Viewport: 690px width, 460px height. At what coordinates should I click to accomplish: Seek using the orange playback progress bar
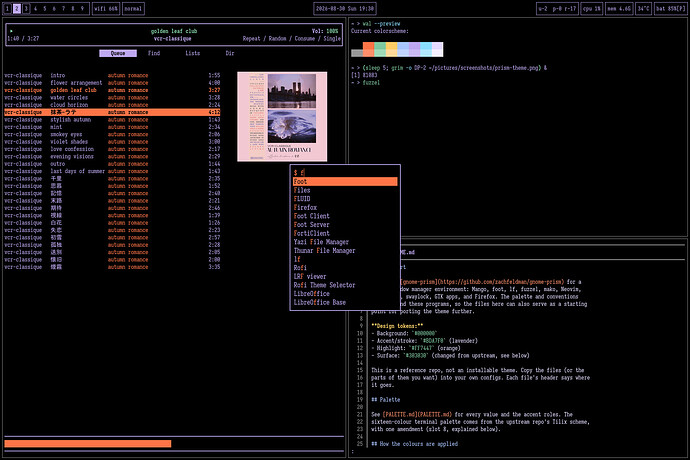(x=88, y=444)
